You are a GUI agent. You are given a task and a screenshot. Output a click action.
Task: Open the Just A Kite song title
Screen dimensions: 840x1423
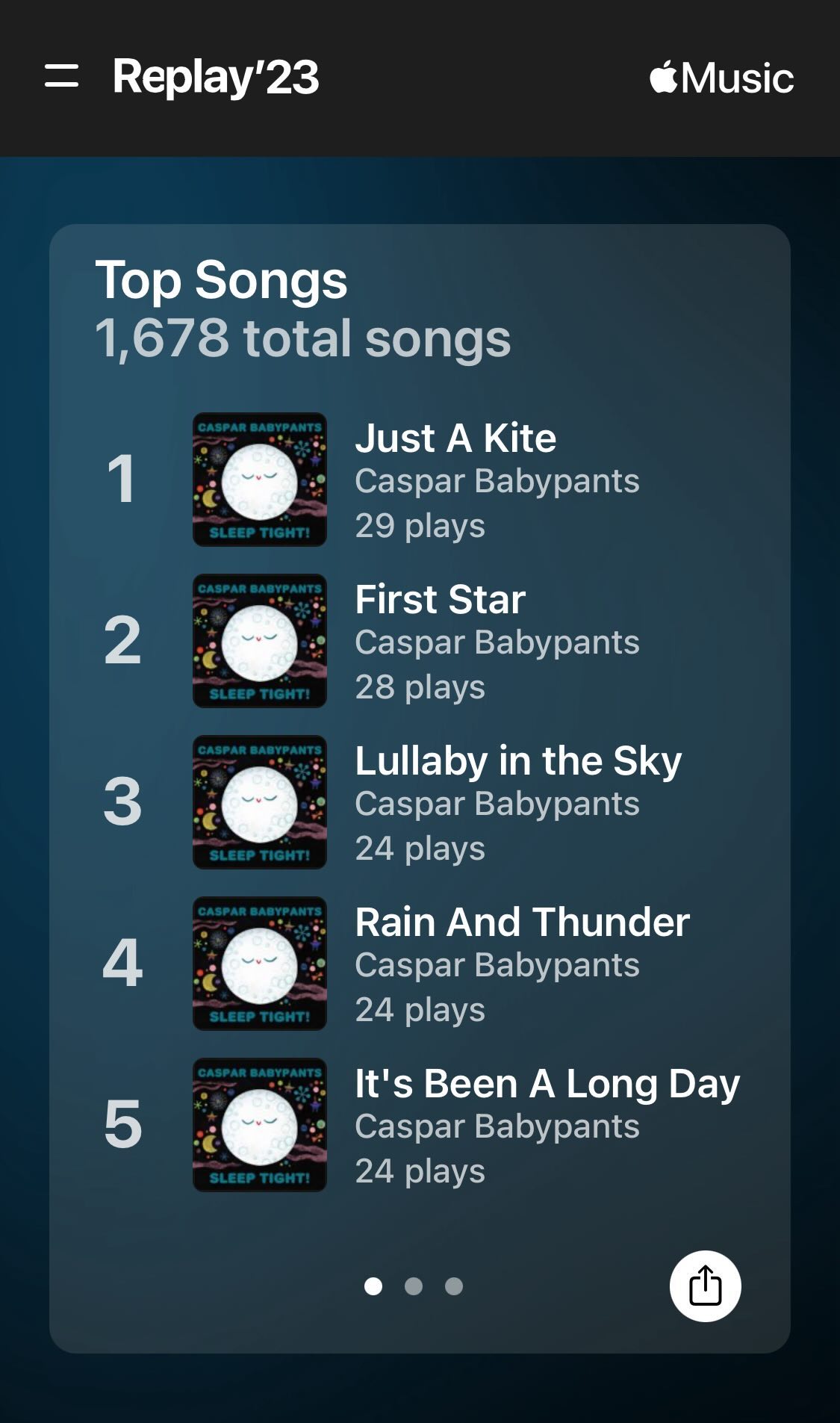tap(455, 438)
